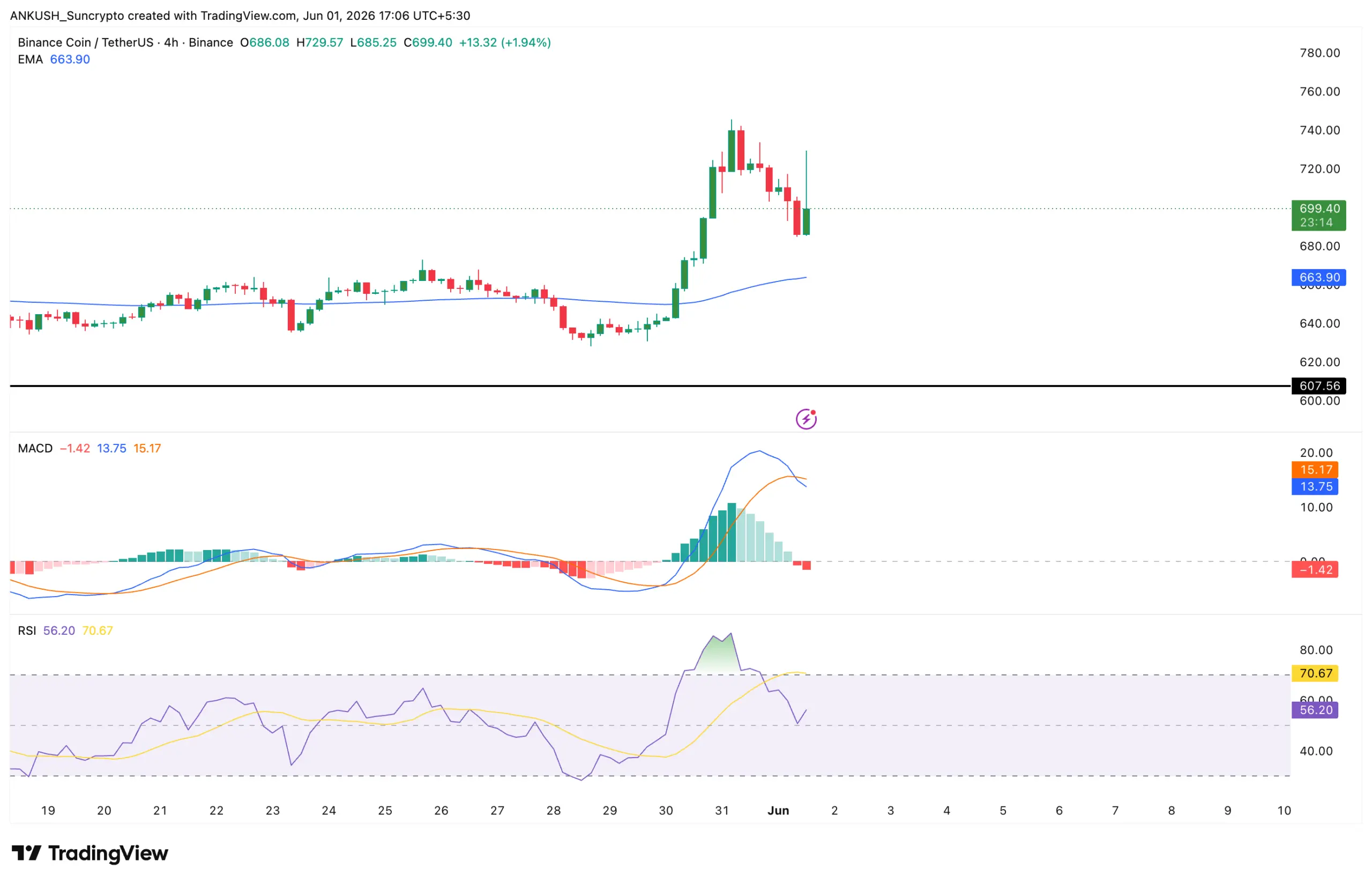1372x883 pixels.
Task: Click the RSI legend value 56.20
Action: (x=59, y=630)
